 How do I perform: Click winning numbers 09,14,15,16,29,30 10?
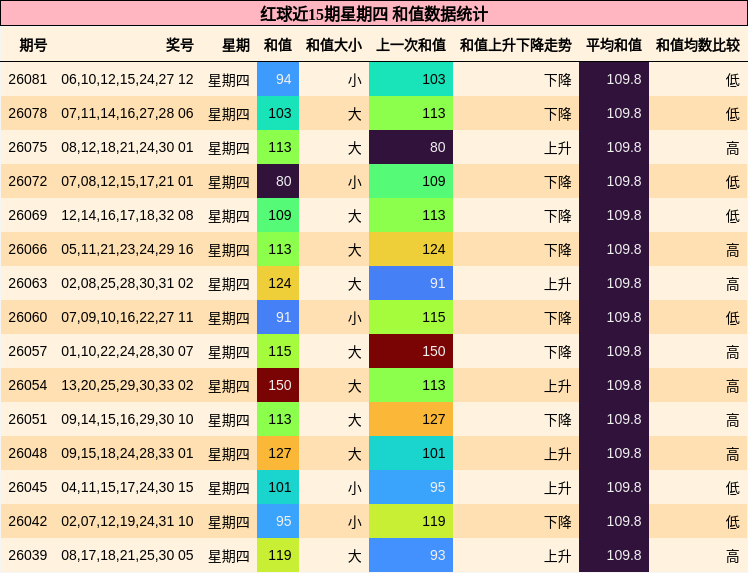click(127, 419)
